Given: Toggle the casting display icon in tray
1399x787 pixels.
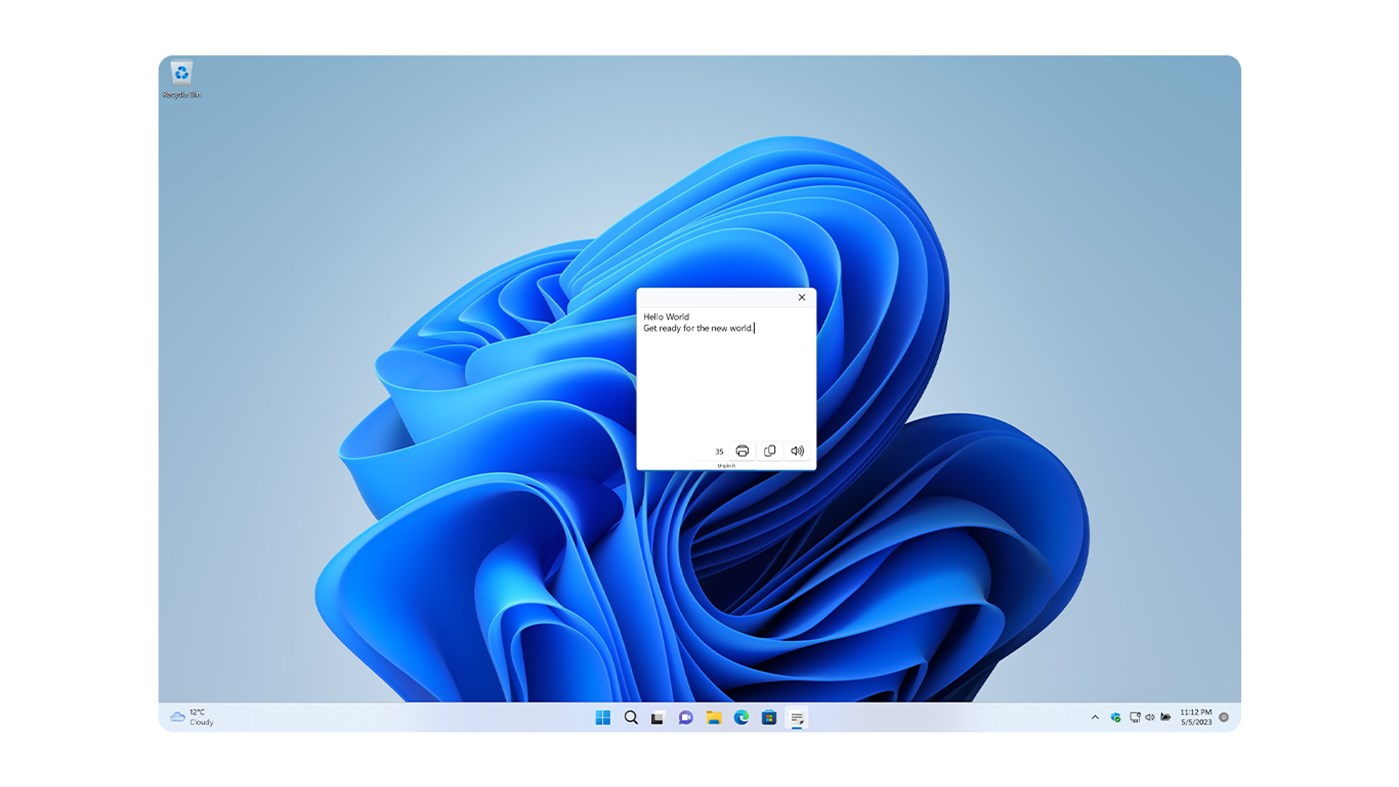Looking at the screenshot, I should click(x=1132, y=715).
